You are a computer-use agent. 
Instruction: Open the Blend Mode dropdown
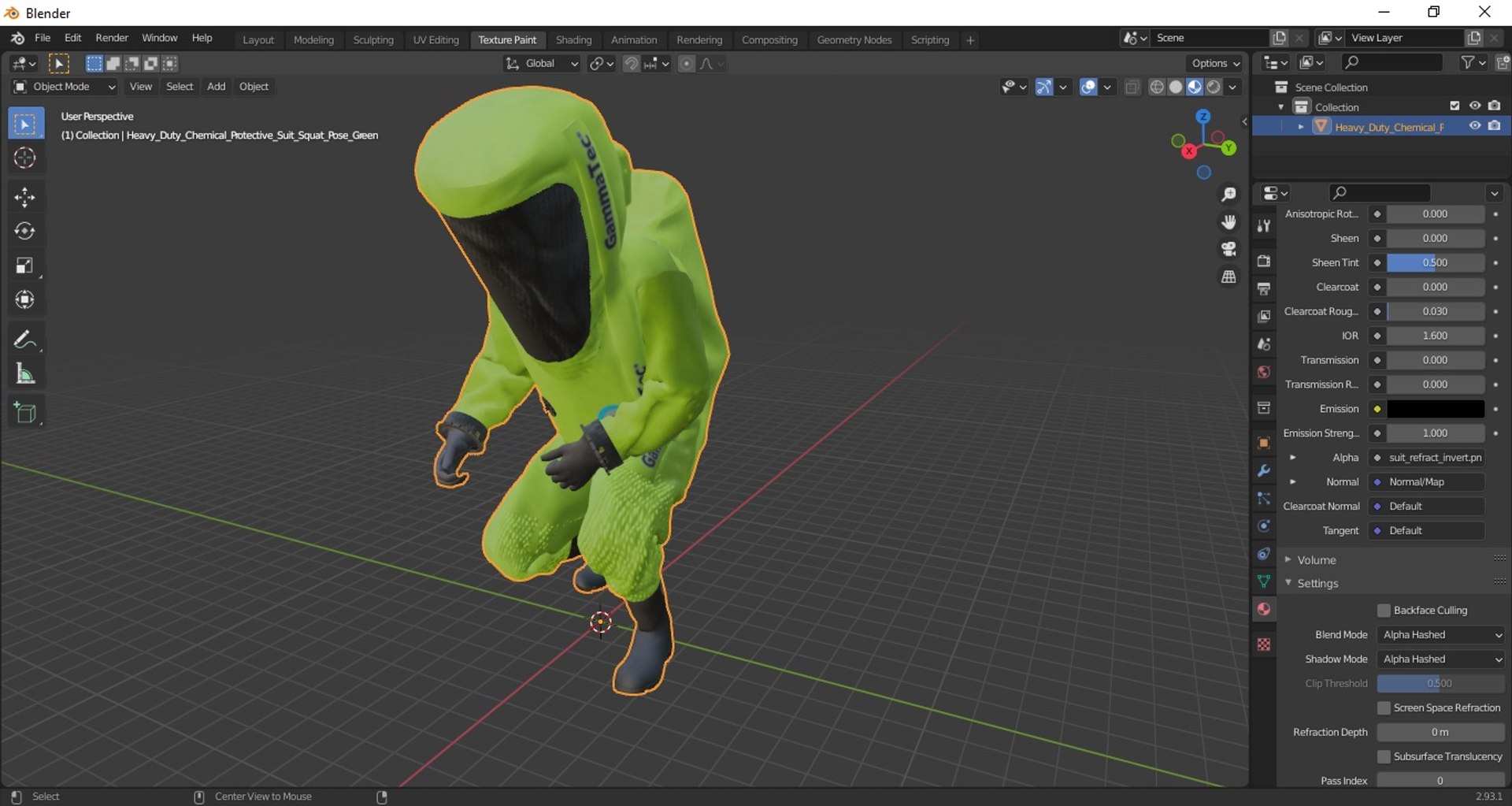coord(1441,635)
